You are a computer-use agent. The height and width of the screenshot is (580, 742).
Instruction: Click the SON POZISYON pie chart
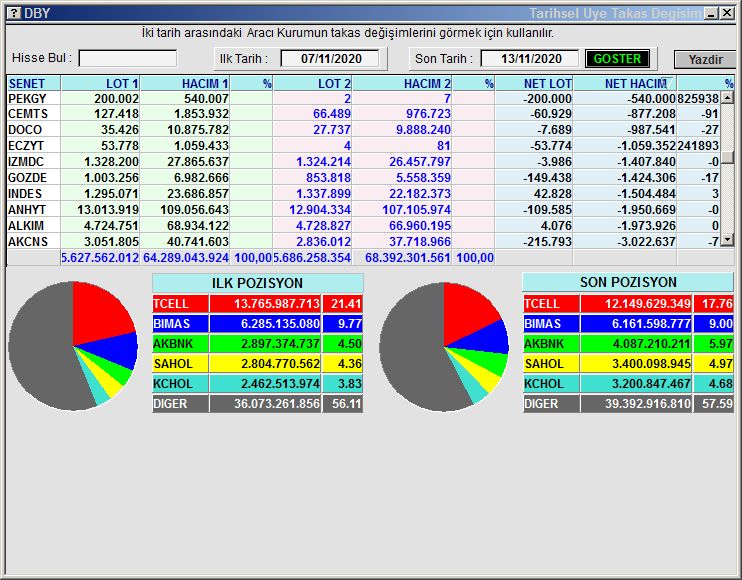(444, 346)
